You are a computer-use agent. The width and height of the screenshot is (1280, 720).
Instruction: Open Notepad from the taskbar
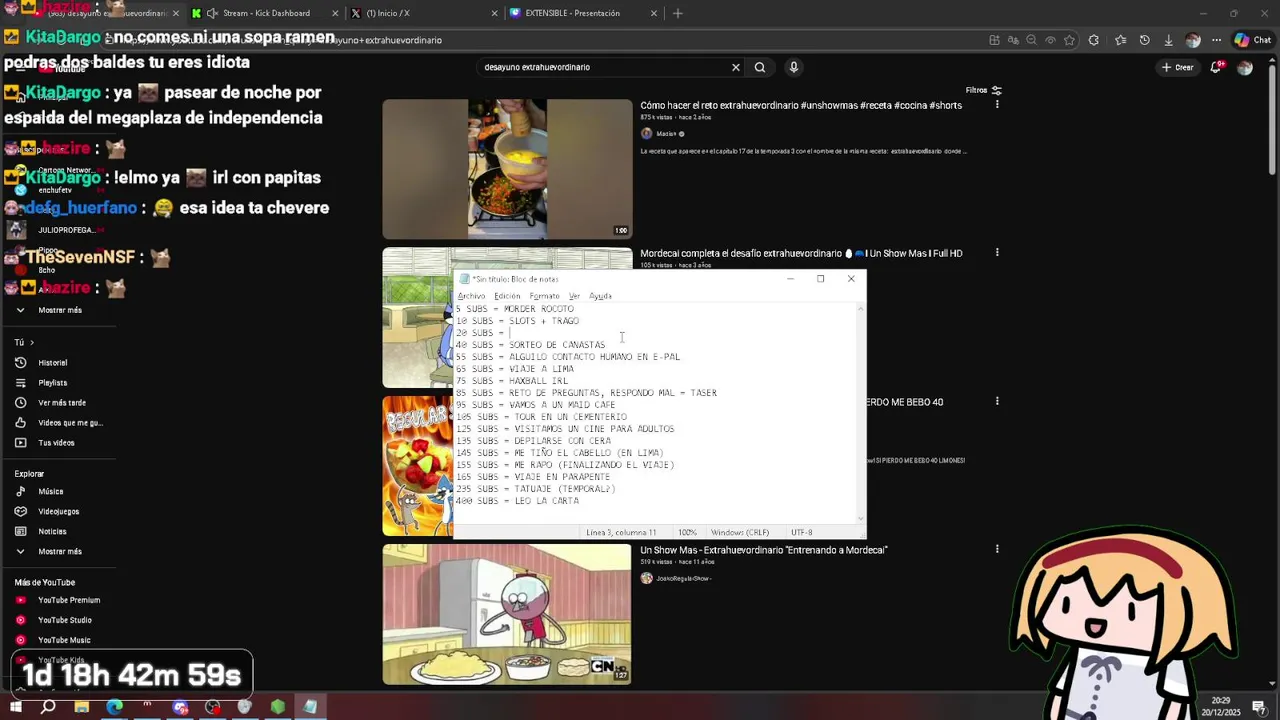pyautogui.click(x=310, y=707)
